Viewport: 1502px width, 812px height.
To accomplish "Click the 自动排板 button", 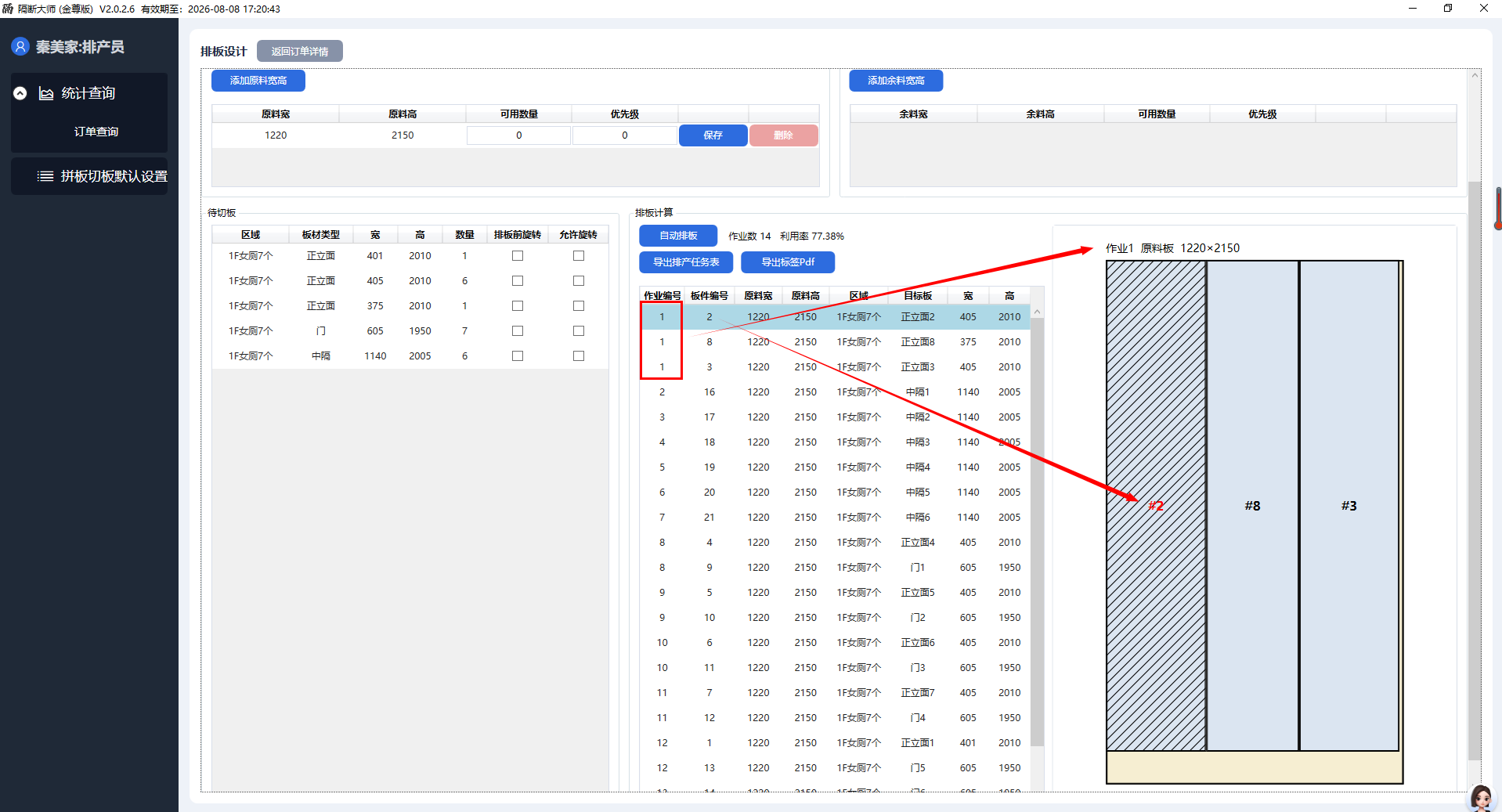I will click(x=678, y=236).
